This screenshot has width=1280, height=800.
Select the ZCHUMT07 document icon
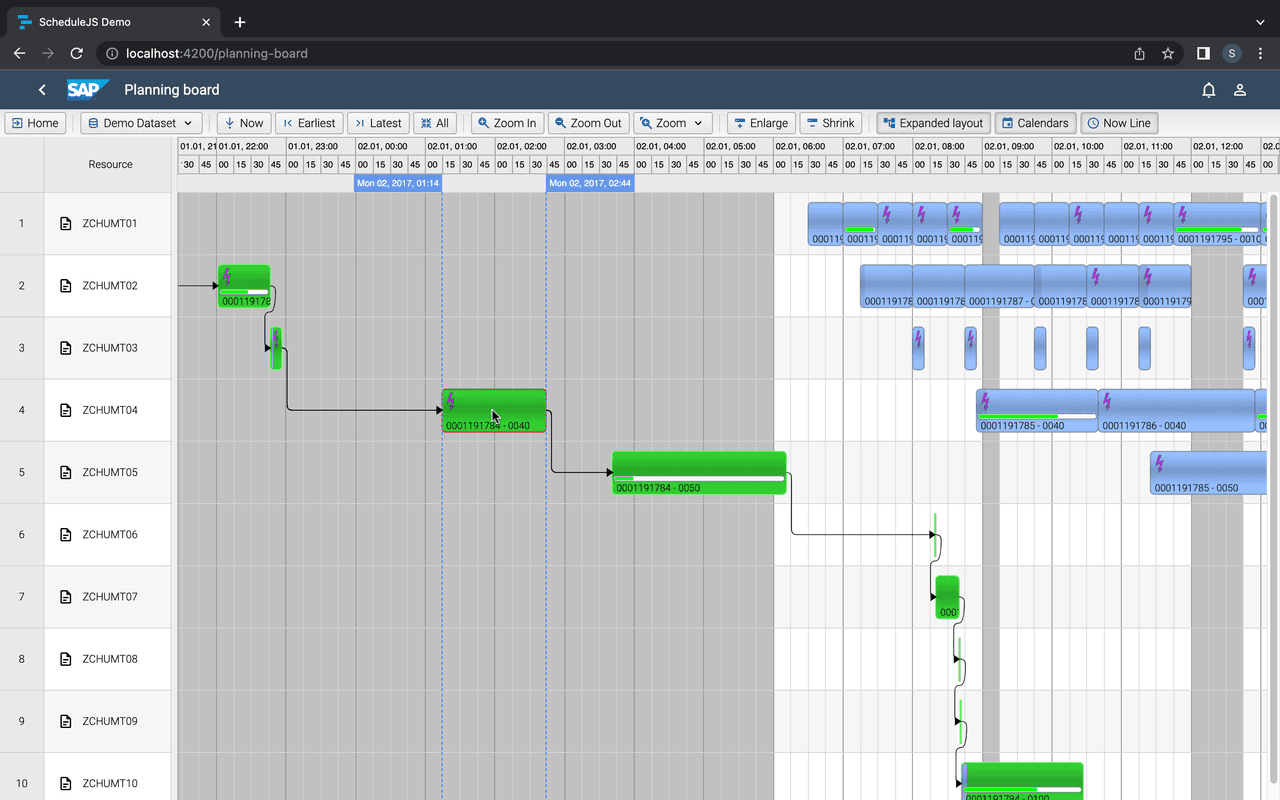click(66, 597)
